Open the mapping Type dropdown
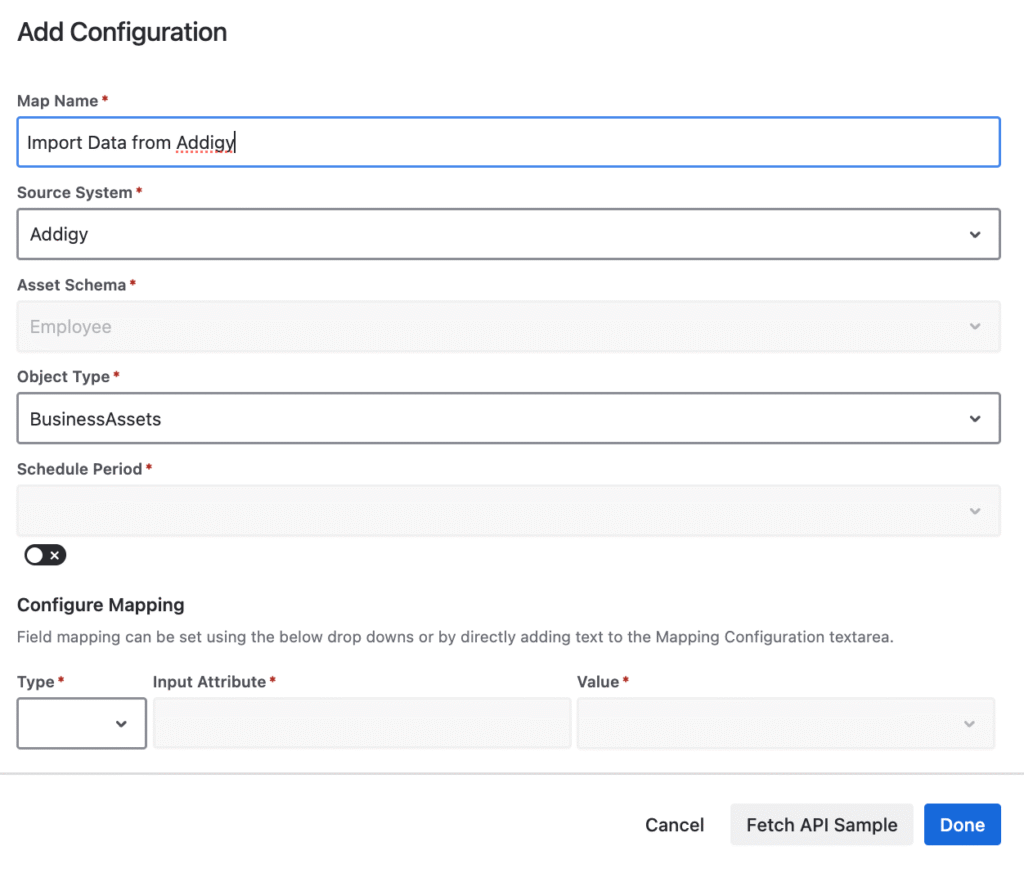 tap(80, 723)
